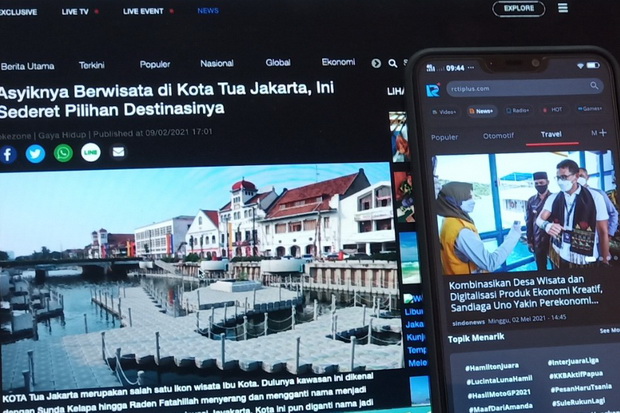Screen dimensions: 620x413
Task: Open hamburger menu on monitor website
Action: click(x=563, y=8)
